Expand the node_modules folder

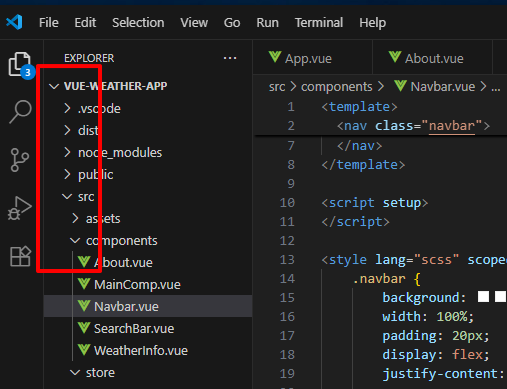coord(148,152)
